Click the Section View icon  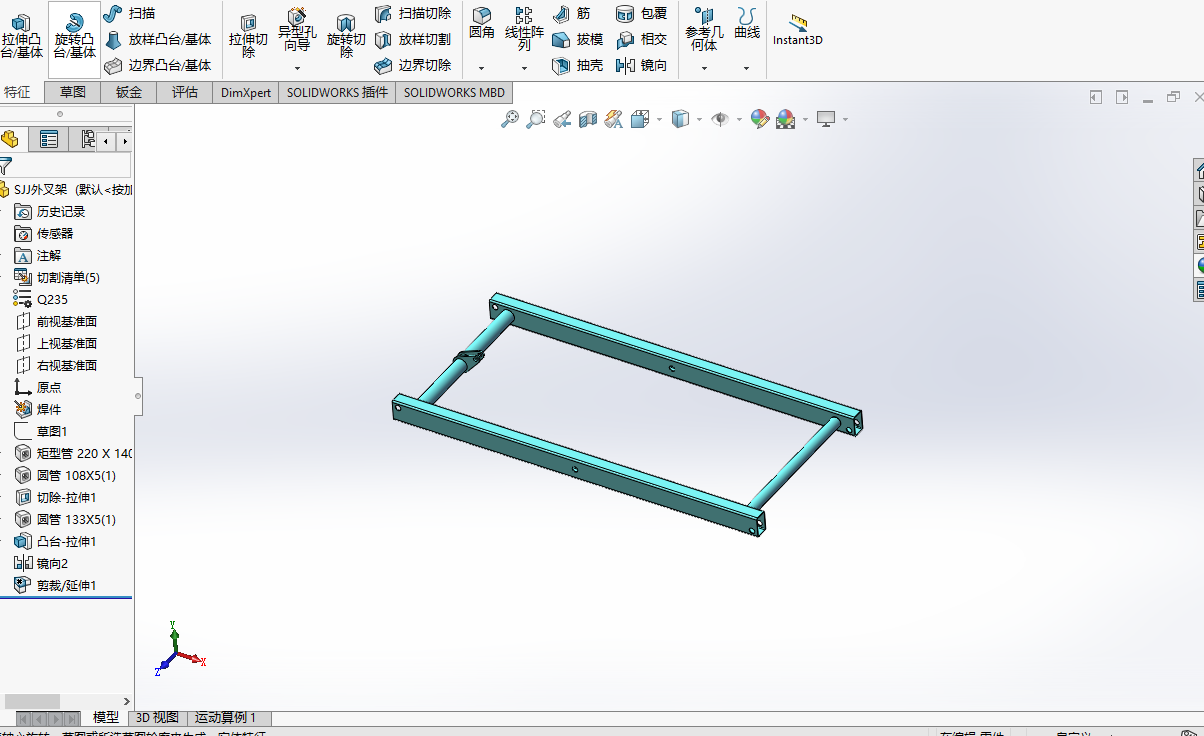point(588,119)
